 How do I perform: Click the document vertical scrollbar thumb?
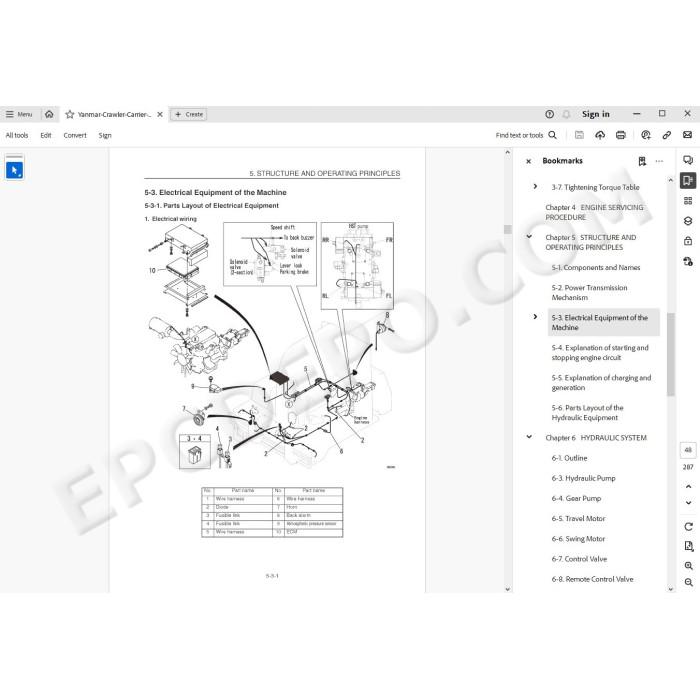coord(507,229)
